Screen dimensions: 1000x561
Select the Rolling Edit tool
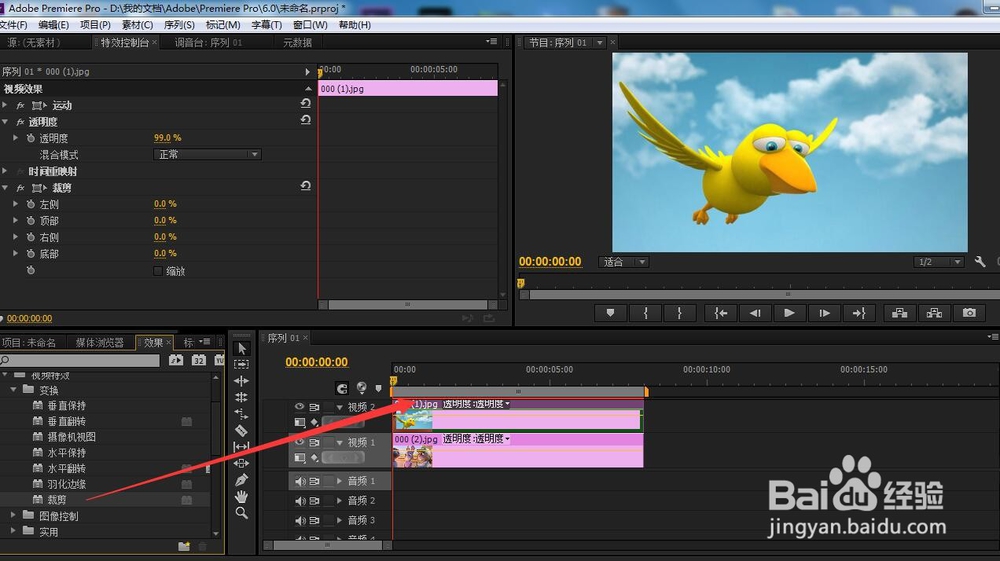[x=242, y=397]
